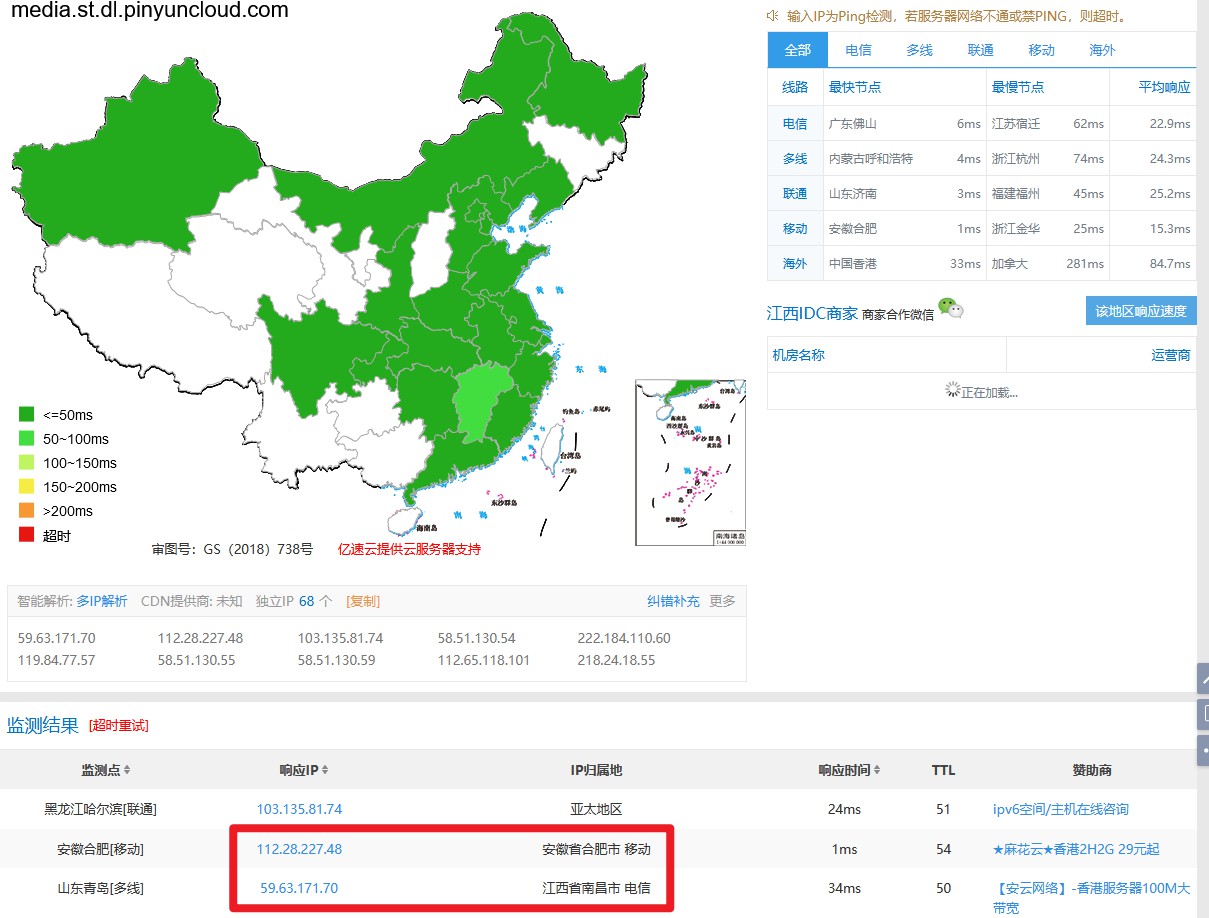Switch to the 电信 tab
Viewport: 1209px width, 918px height.
(x=858, y=50)
